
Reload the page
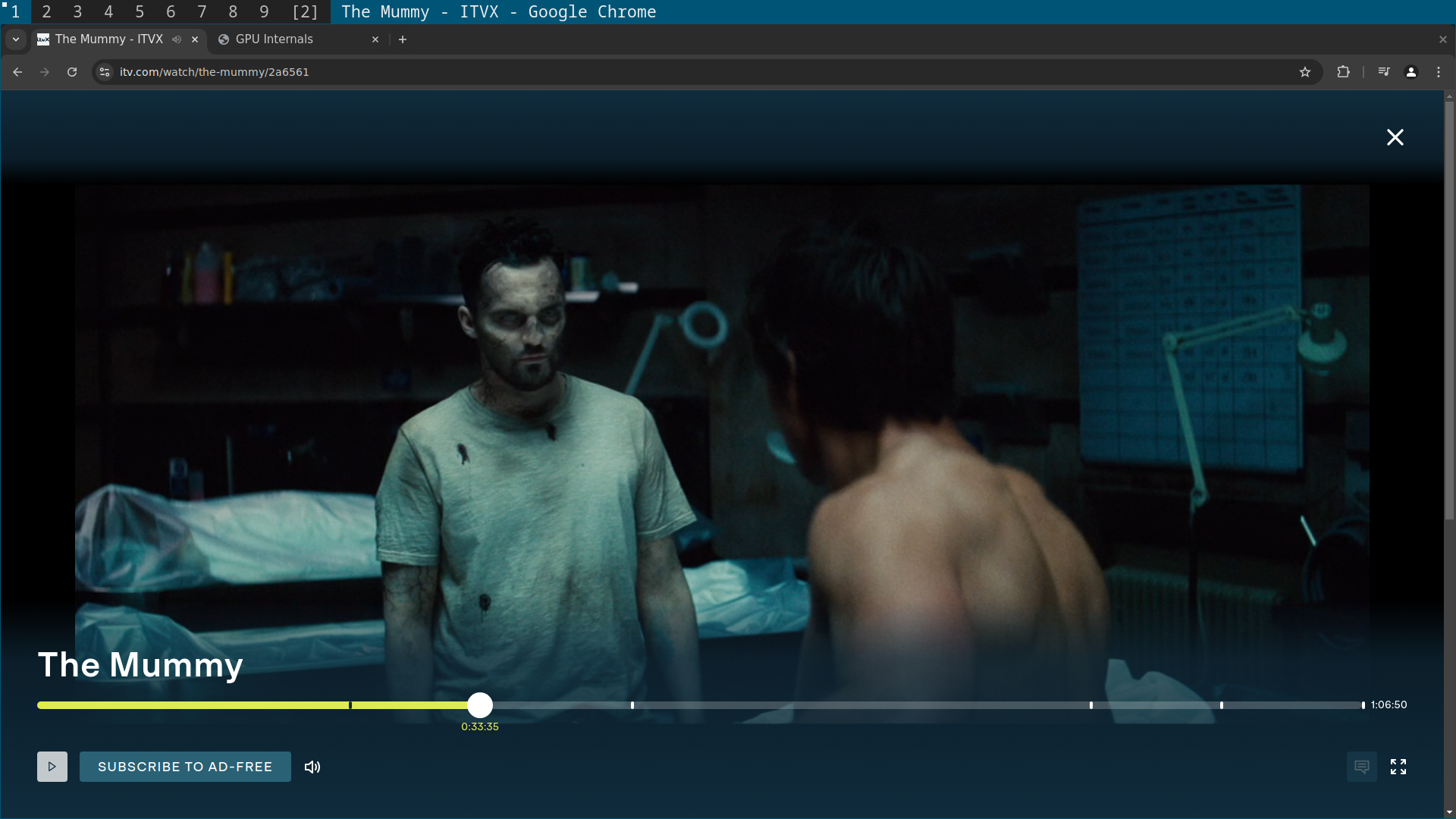click(72, 72)
